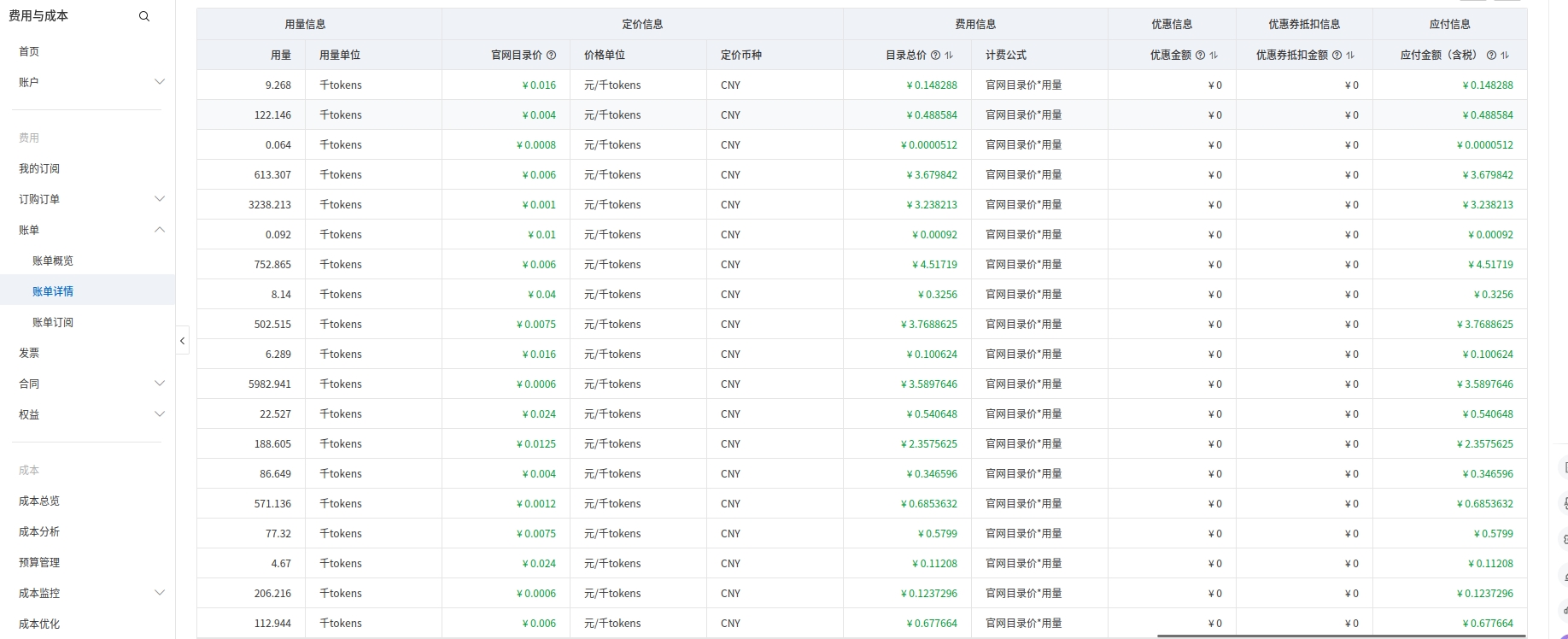Image resolution: width=1568 pixels, height=639 pixels.
Task: Sort table by 应付金额（含税） column
Action: (1505, 55)
